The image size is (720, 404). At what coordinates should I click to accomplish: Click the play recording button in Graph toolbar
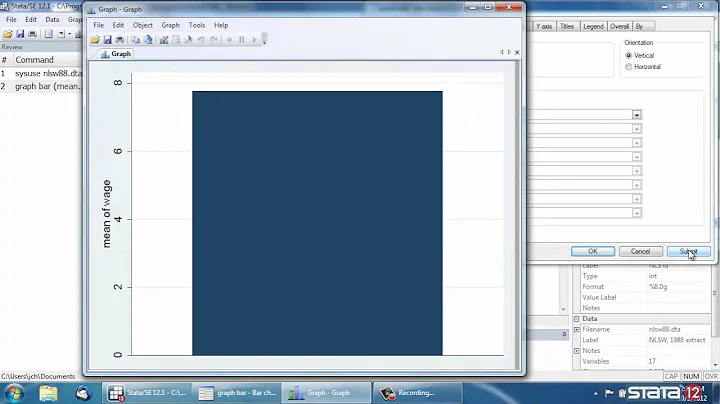coord(254,40)
